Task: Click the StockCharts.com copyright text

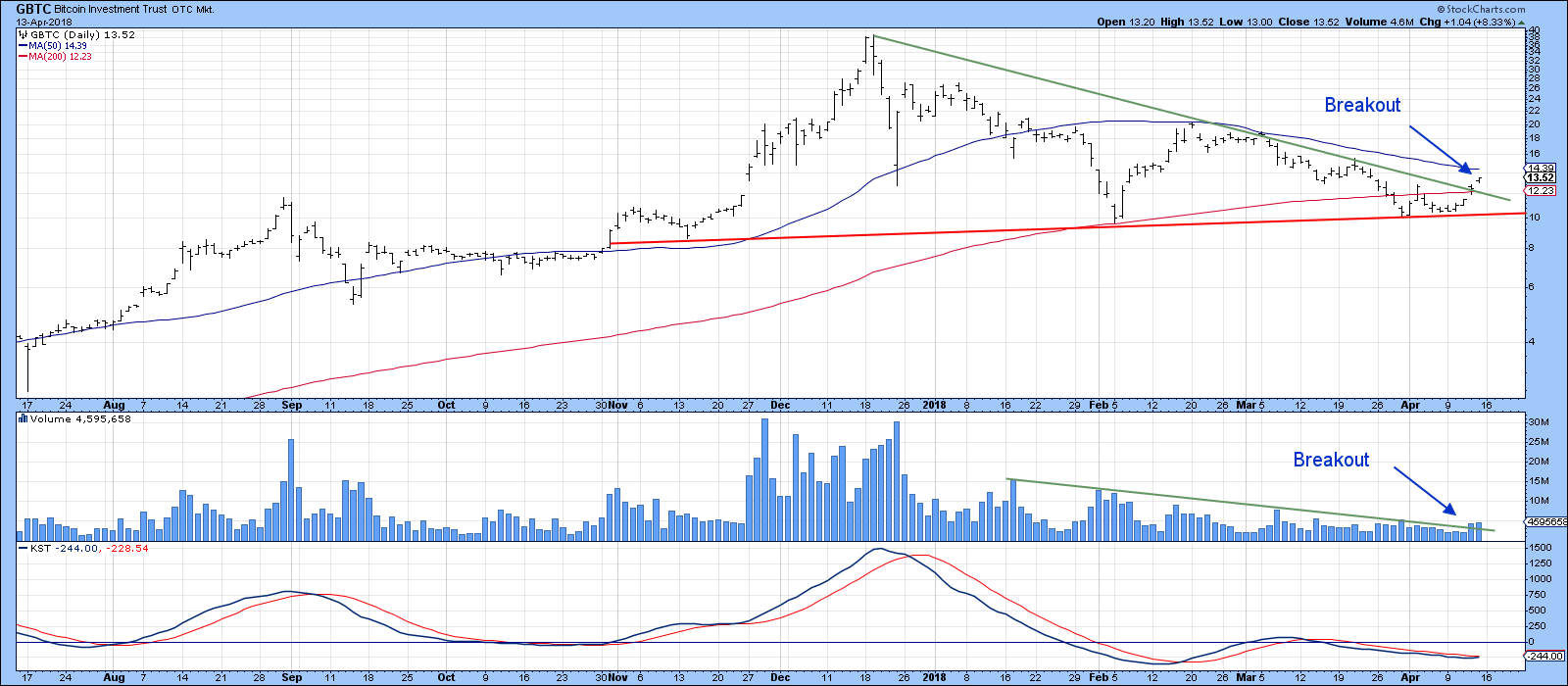Action: [x=1480, y=9]
